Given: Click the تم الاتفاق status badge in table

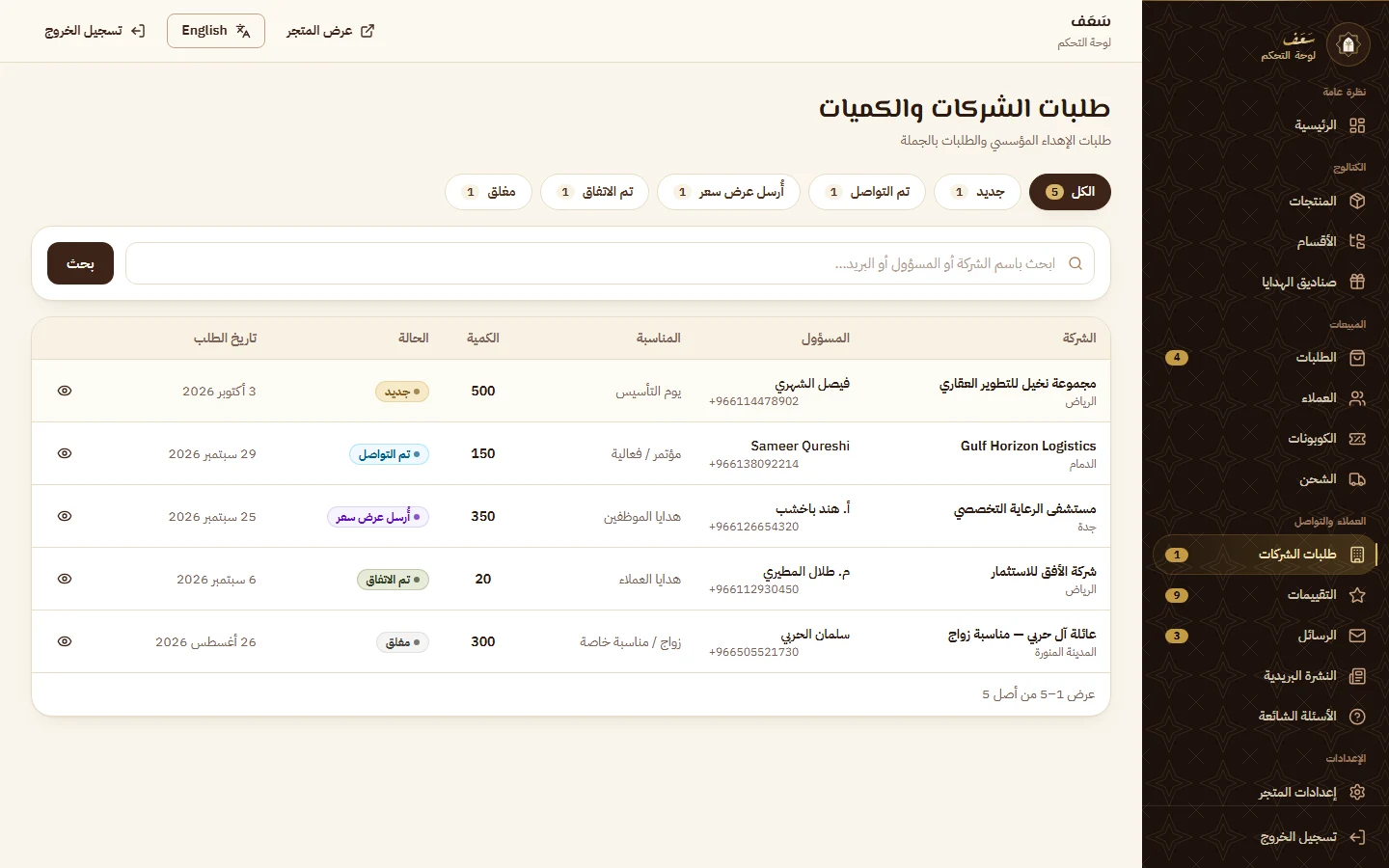Looking at the screenshot, I should (393, 580).
